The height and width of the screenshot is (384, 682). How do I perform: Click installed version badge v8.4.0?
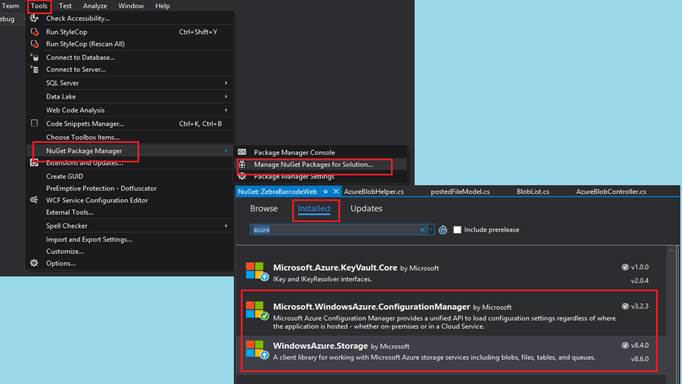click(x=635, y=345)
